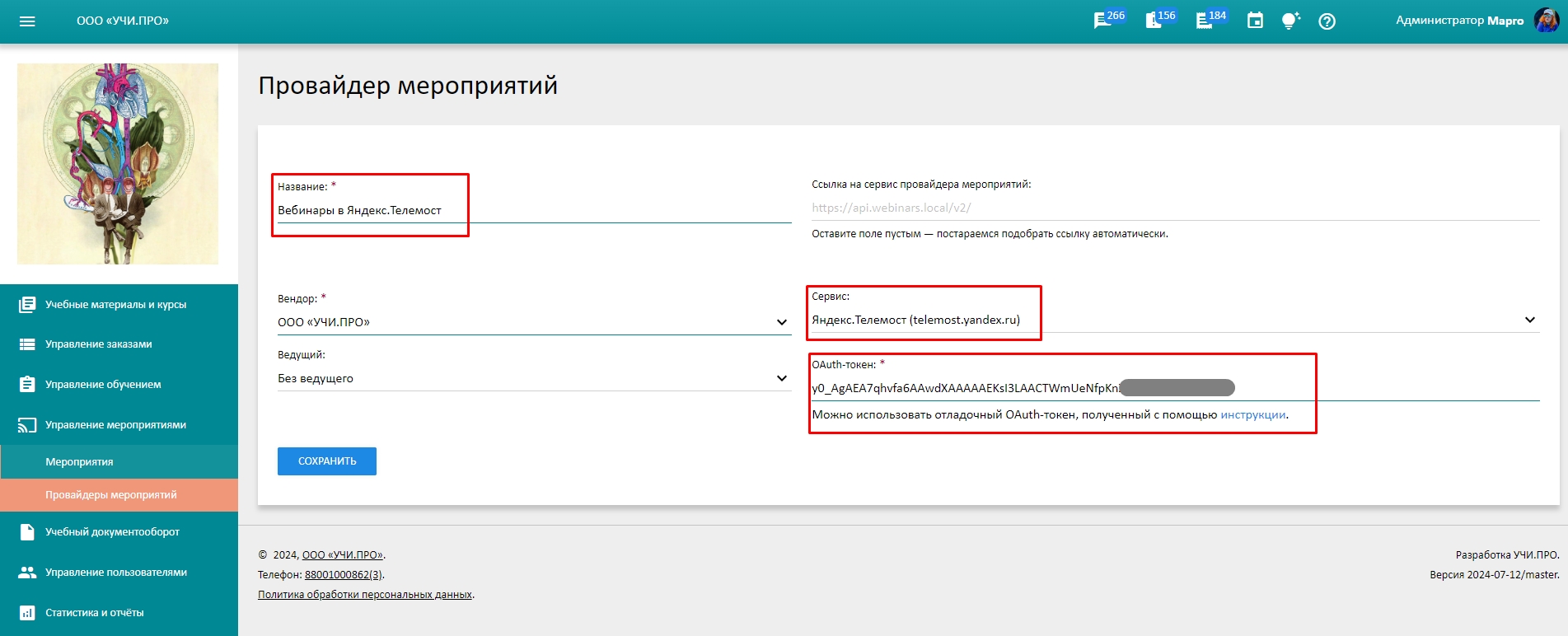This screenshot has height=636, width=1568.
Task: Click the Статистика и отчёты chart icon
Action: (27, 613)
